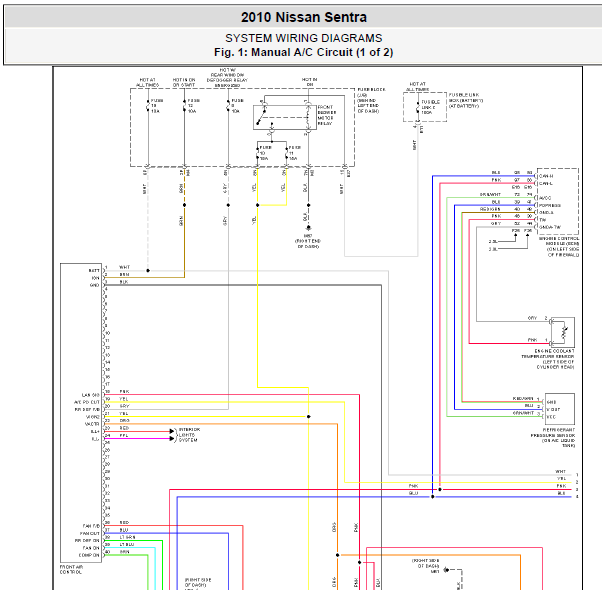Click 'HOT AT ALL TIMES' above fuse block
Image resolution: width=602 pixels, height=590 pixels.
147,83
